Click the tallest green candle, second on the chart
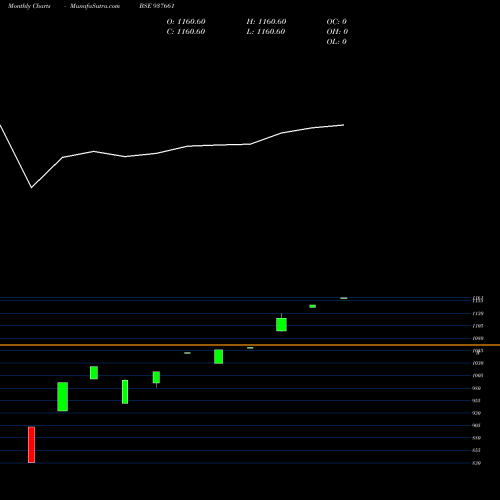This screenshot has width=500, height=500. tap(63, 397)
